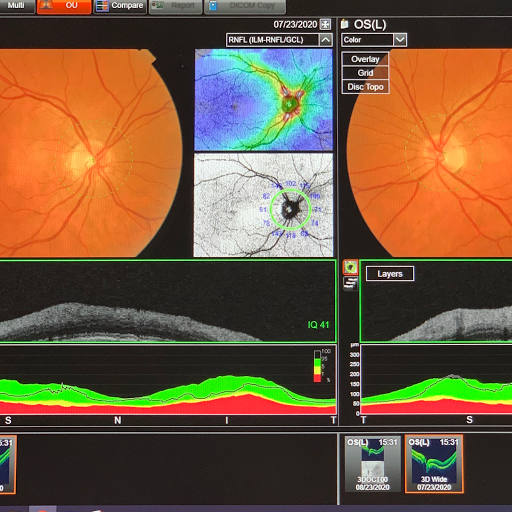The height and width of the screenshot is (512, 512).
Task: Open the 3DOCT00 08/23/2020 scan thumbnail
Action: [372, 464]
